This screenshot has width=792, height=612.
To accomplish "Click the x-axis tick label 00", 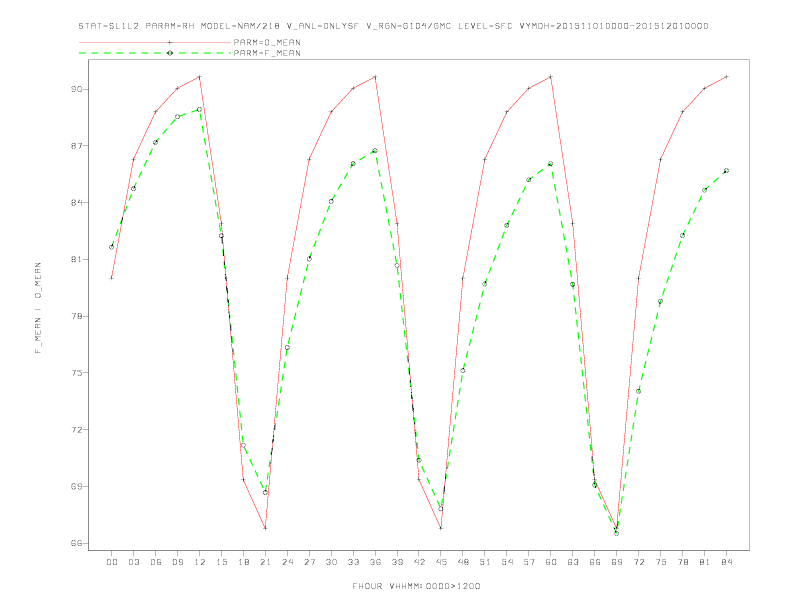I will click(112, 562).
